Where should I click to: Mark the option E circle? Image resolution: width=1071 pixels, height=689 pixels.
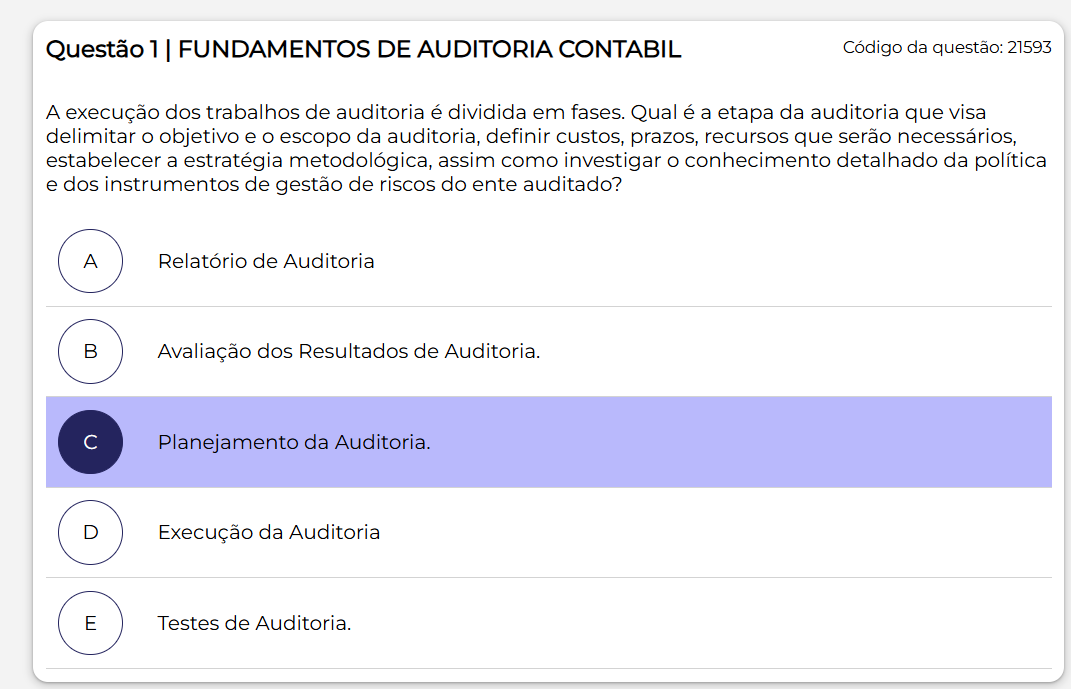90,623
